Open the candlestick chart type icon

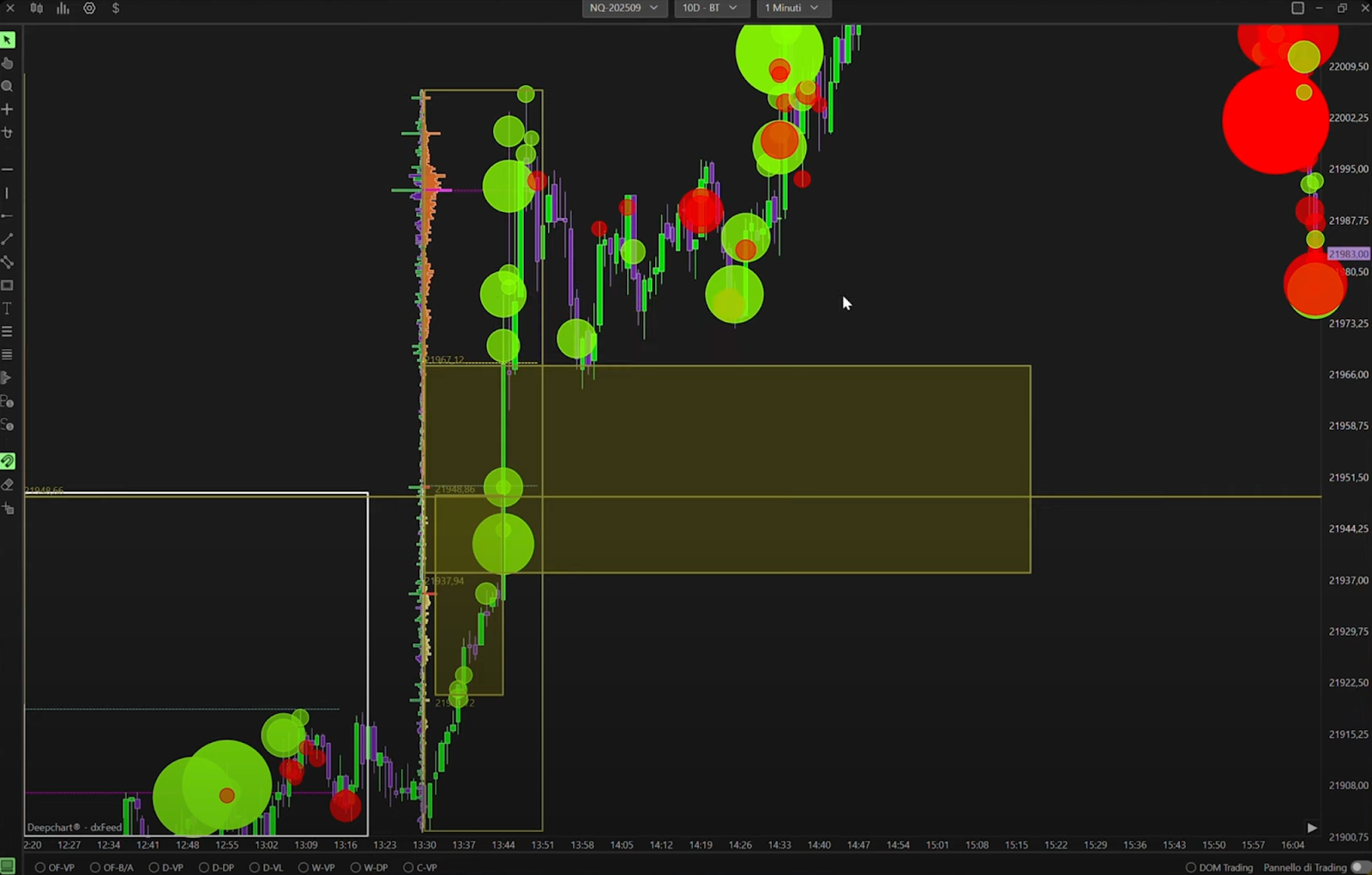(x=37, y=9)
